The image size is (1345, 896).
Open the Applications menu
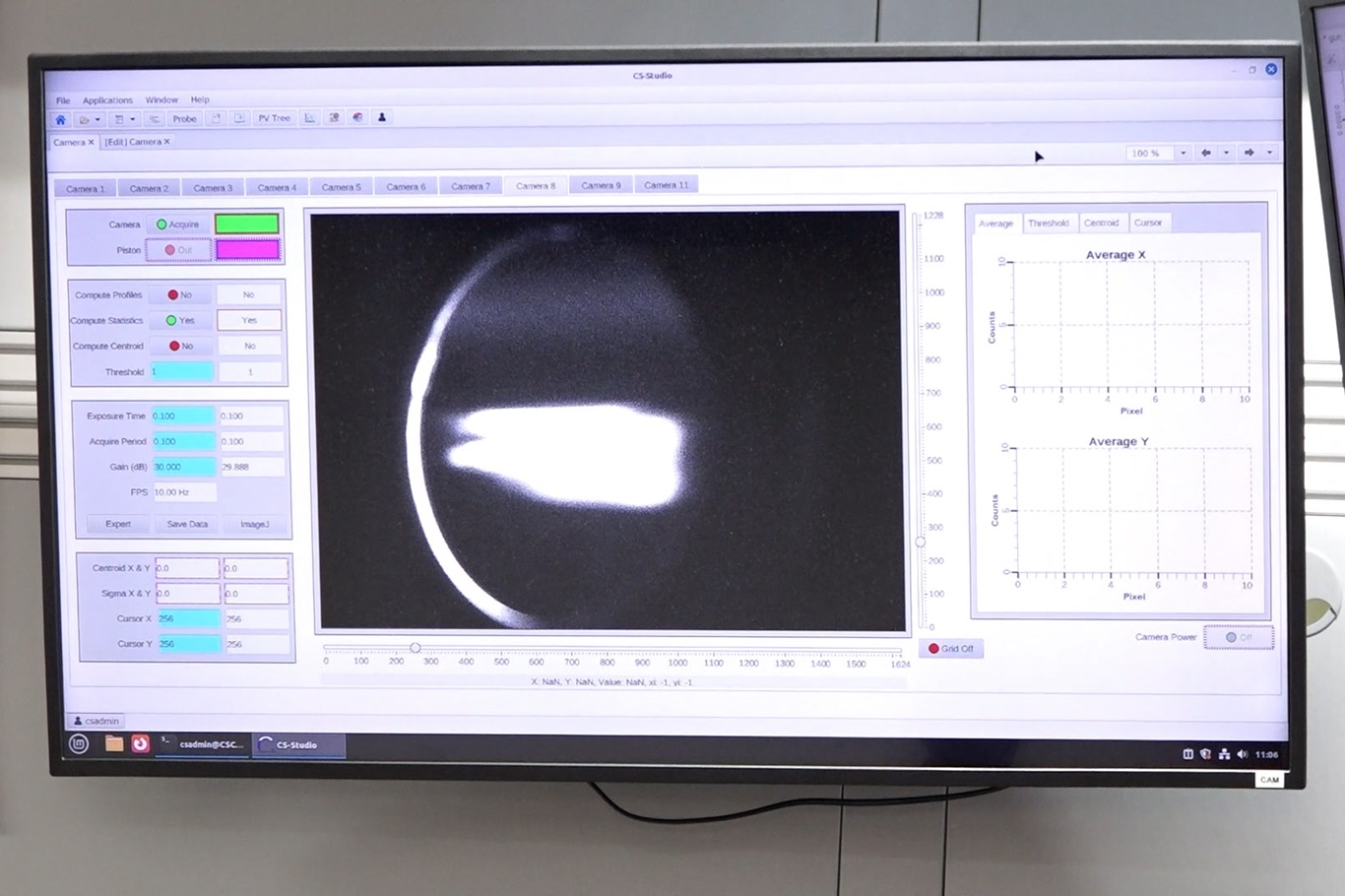(107, 100)
